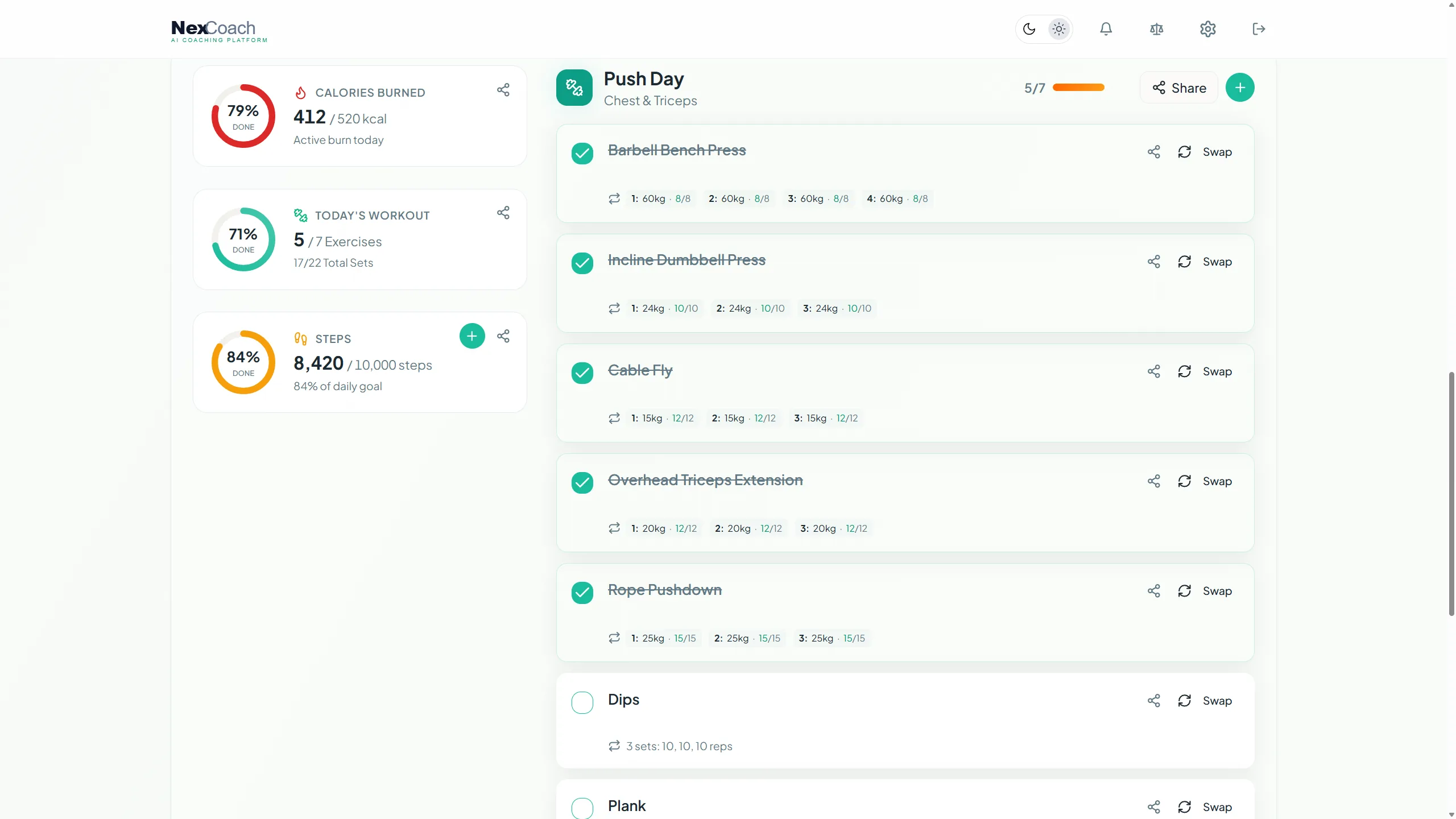This screenshot has width=1456, height=819.
Task: Click the Push Day dumbbell icon
Action: [x=574, y=88]
